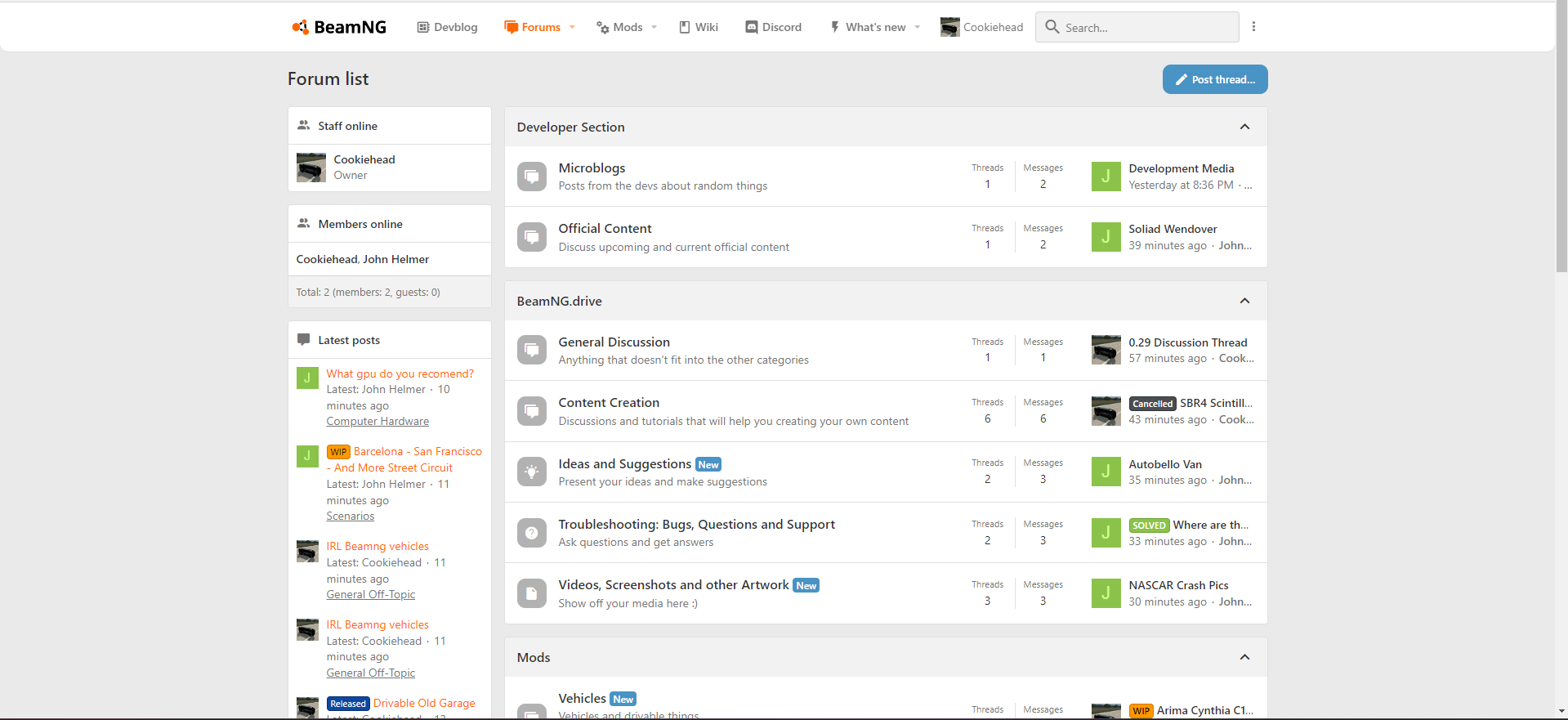Click the J avatar beside Soliad Wendover

[1106, 237]
